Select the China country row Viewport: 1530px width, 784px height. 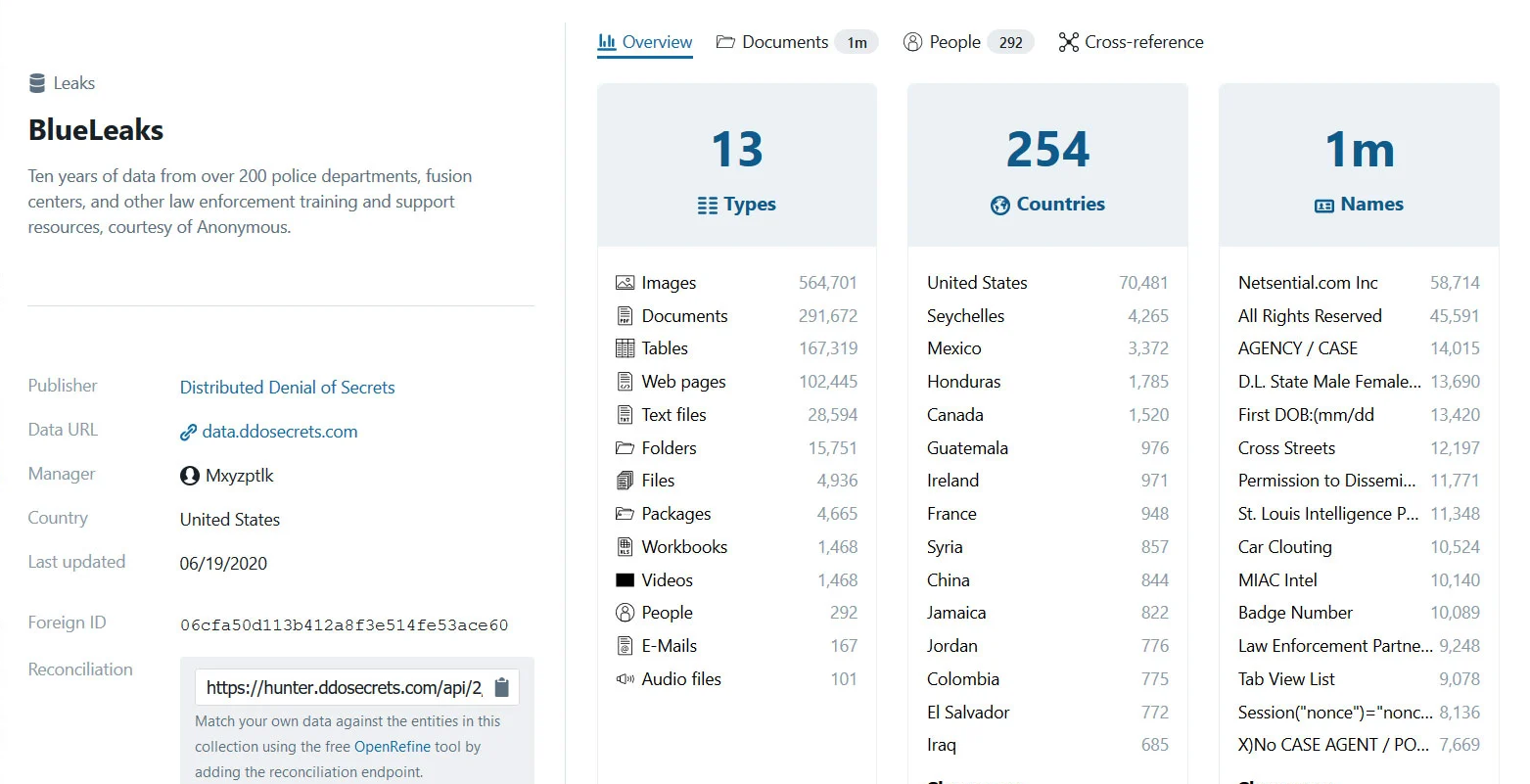coord(1047,580)
